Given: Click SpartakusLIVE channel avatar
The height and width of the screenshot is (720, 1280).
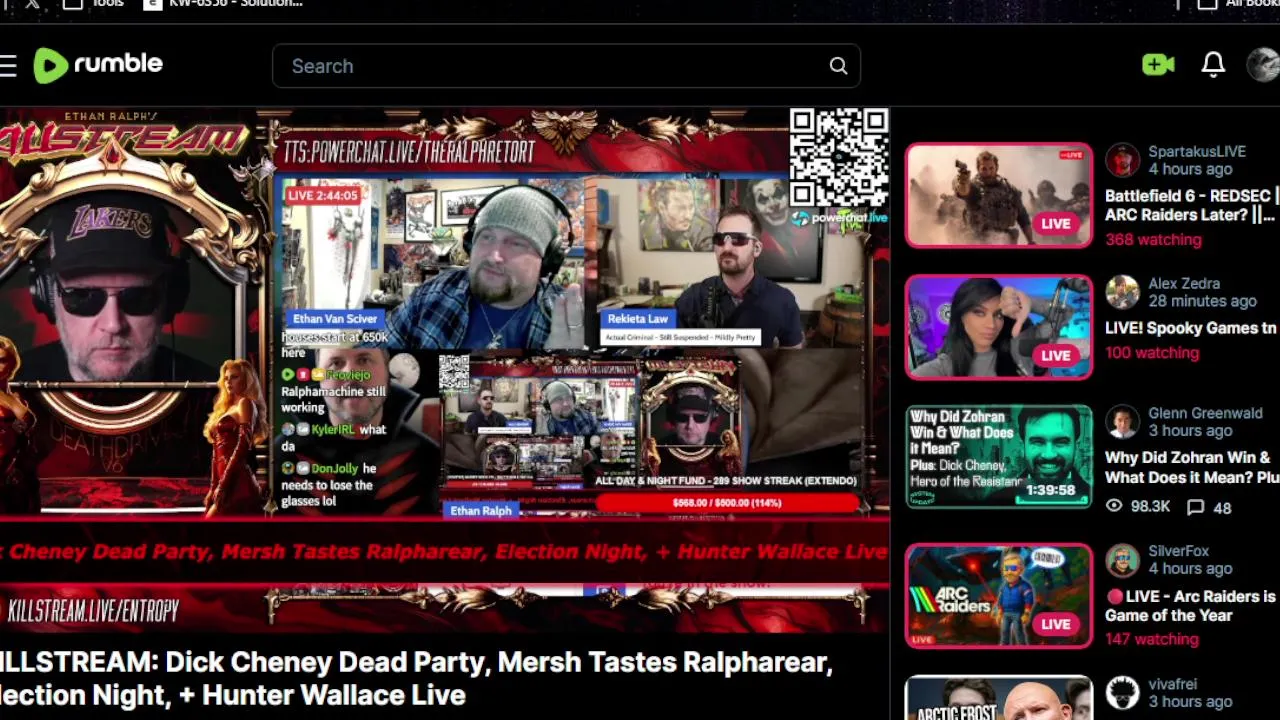Looking at the screenshot, I should 1122,160.
